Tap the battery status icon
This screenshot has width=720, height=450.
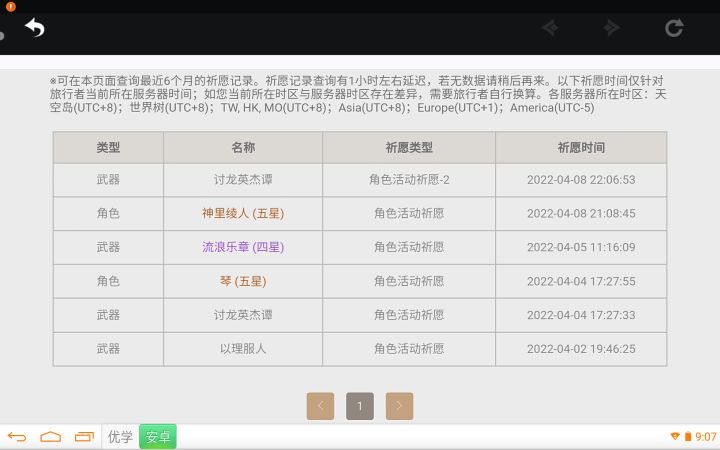(x=688, y=436)
